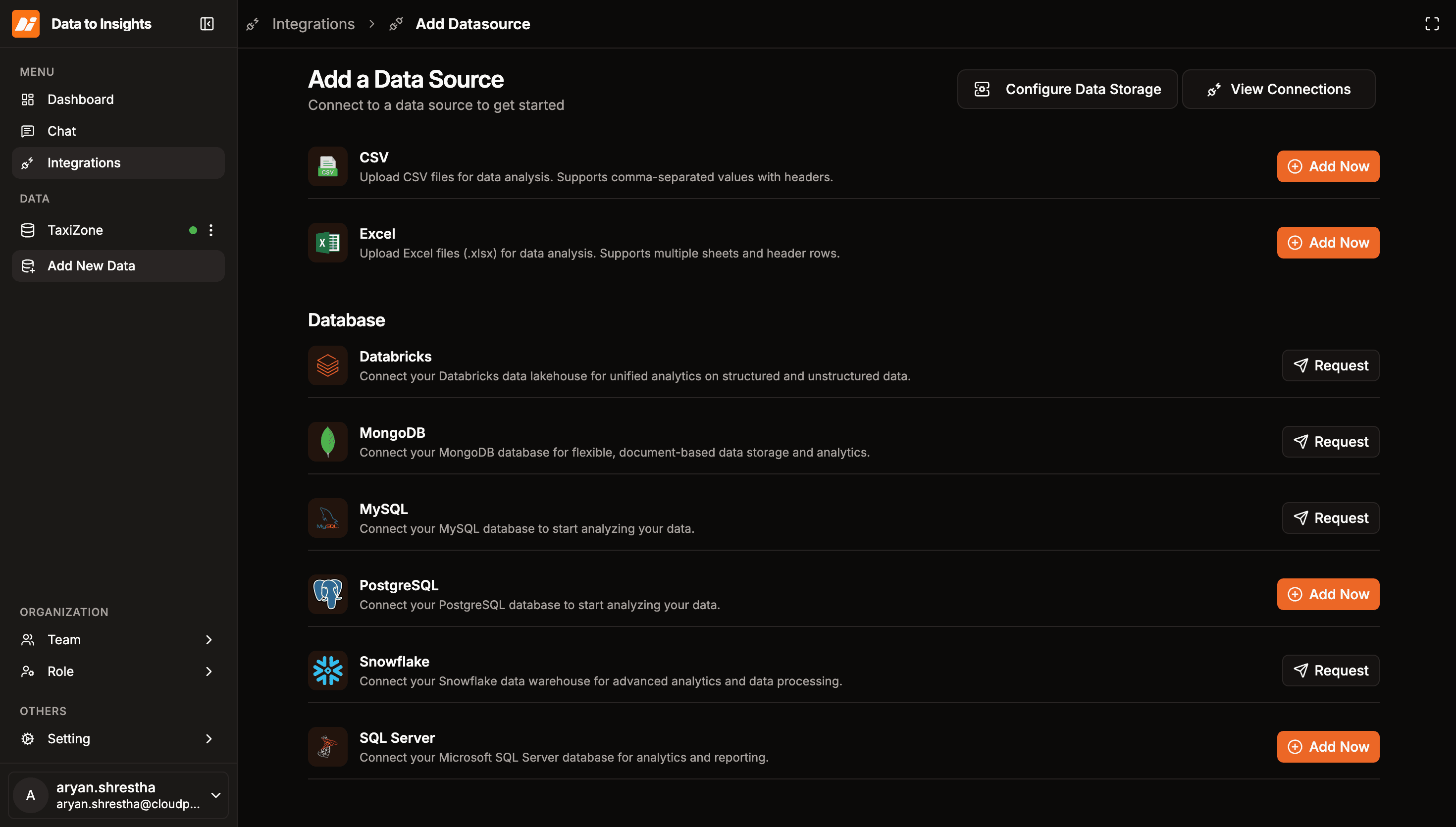This screenshot has height=827, width=1456.
Task: Click the aryan.shrestha email text
Action: coord(128,804)
